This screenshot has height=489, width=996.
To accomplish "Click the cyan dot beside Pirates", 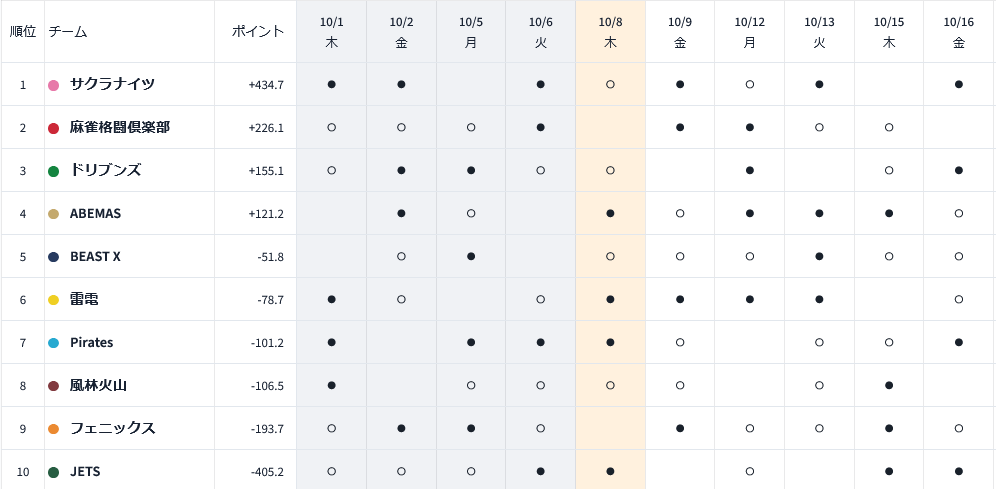I will [54, 343].
